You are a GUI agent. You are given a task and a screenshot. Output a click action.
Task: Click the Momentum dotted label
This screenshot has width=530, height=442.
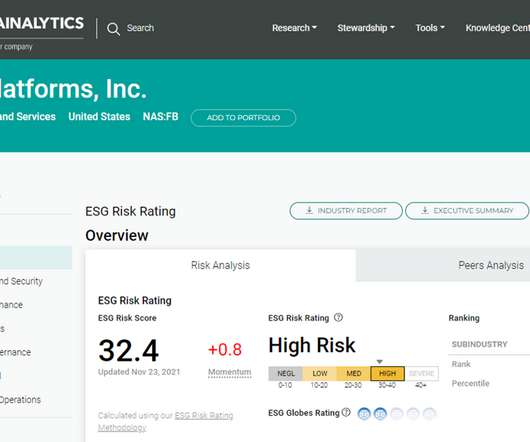coord(230,372)
